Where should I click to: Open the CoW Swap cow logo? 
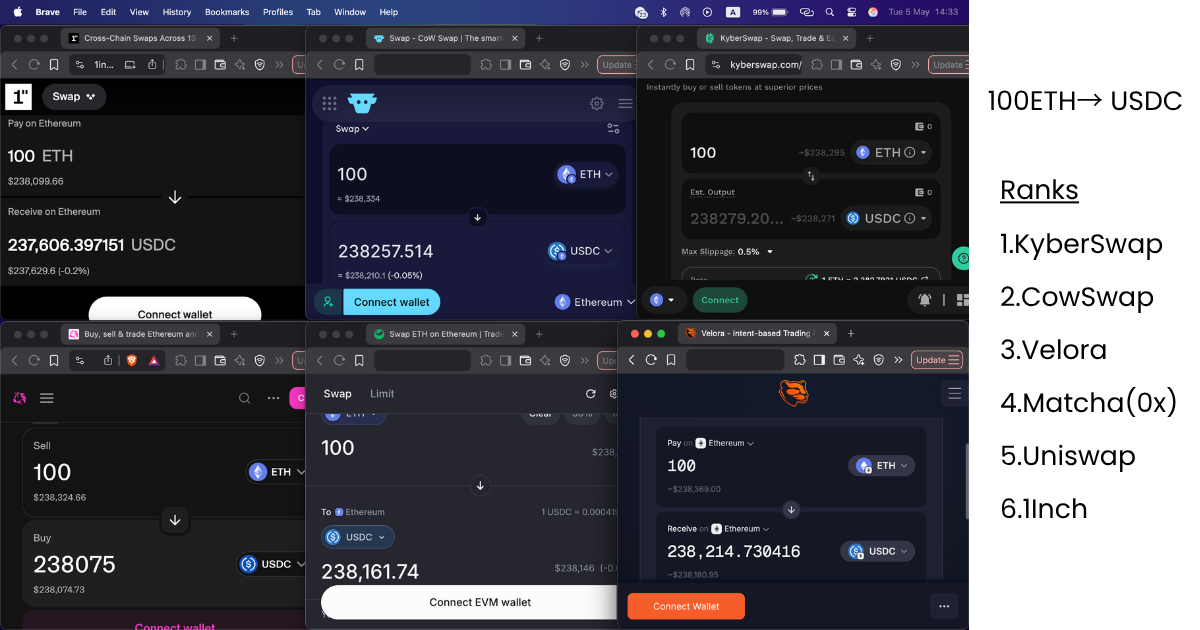point(361,103)
